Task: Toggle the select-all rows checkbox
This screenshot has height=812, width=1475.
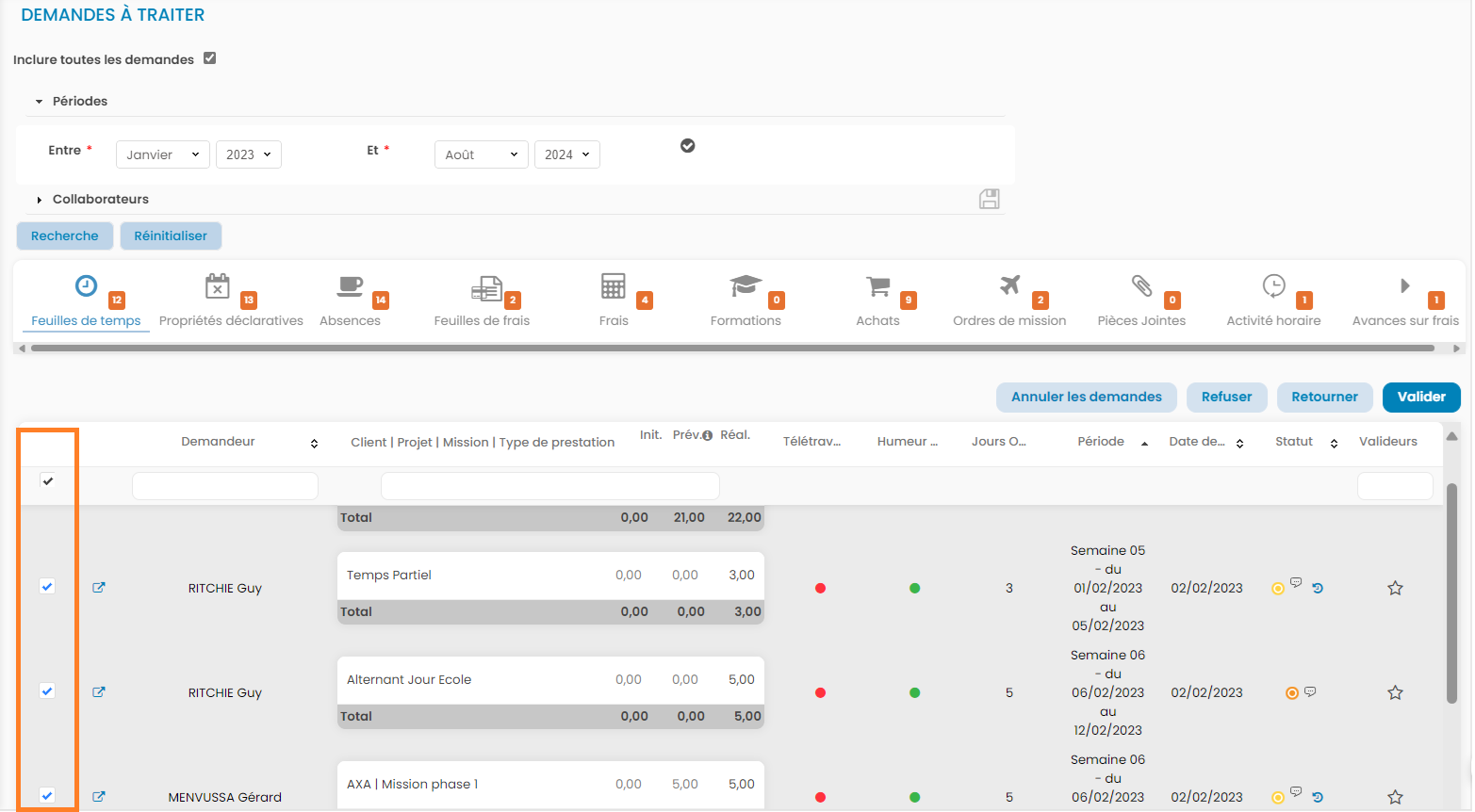Action: click(x=48, y=481)
